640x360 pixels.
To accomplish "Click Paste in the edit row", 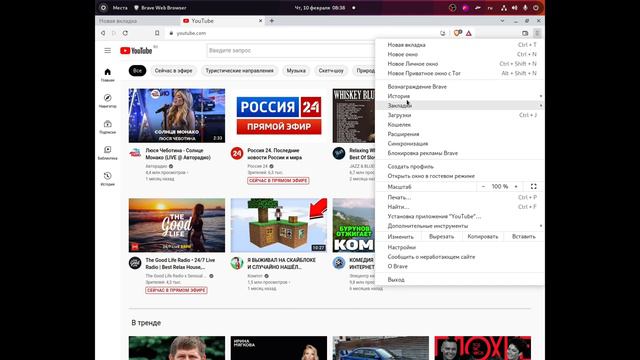I will 524,237.
